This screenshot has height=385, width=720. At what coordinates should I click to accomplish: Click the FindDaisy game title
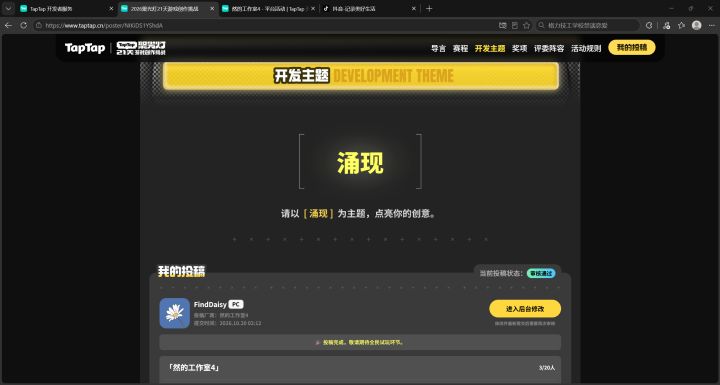pyautogui.click(x=210, y=305)
